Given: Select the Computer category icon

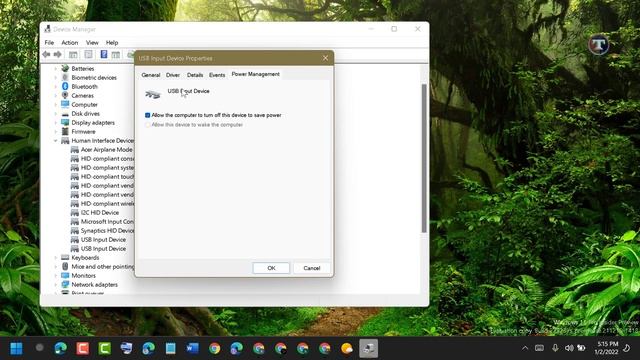Looking at the screenshot, I should (x=65, y=104).
